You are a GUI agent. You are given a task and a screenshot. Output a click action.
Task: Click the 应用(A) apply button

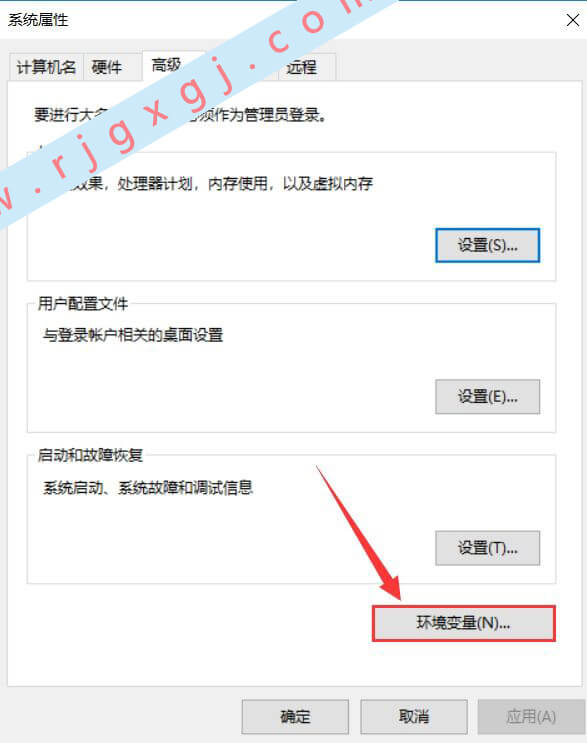coord(531,716)
